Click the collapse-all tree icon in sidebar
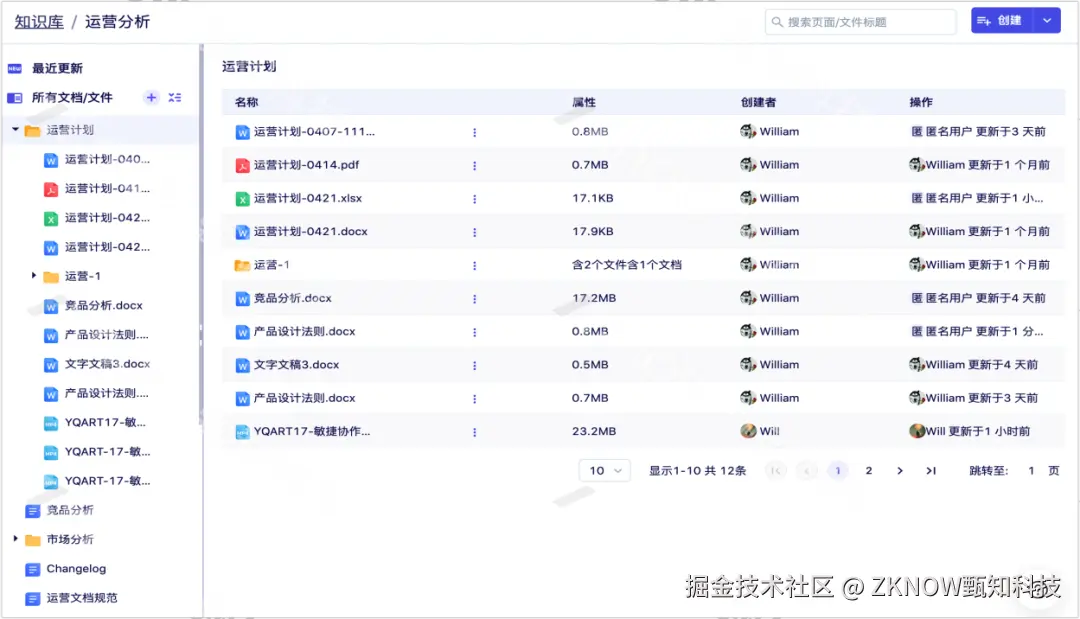 click(175, 98)
